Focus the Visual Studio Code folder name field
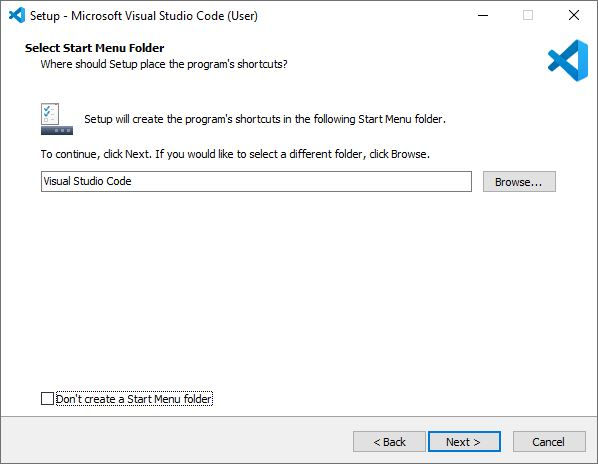Screen dimensions: 598x464 click(256, 181)
